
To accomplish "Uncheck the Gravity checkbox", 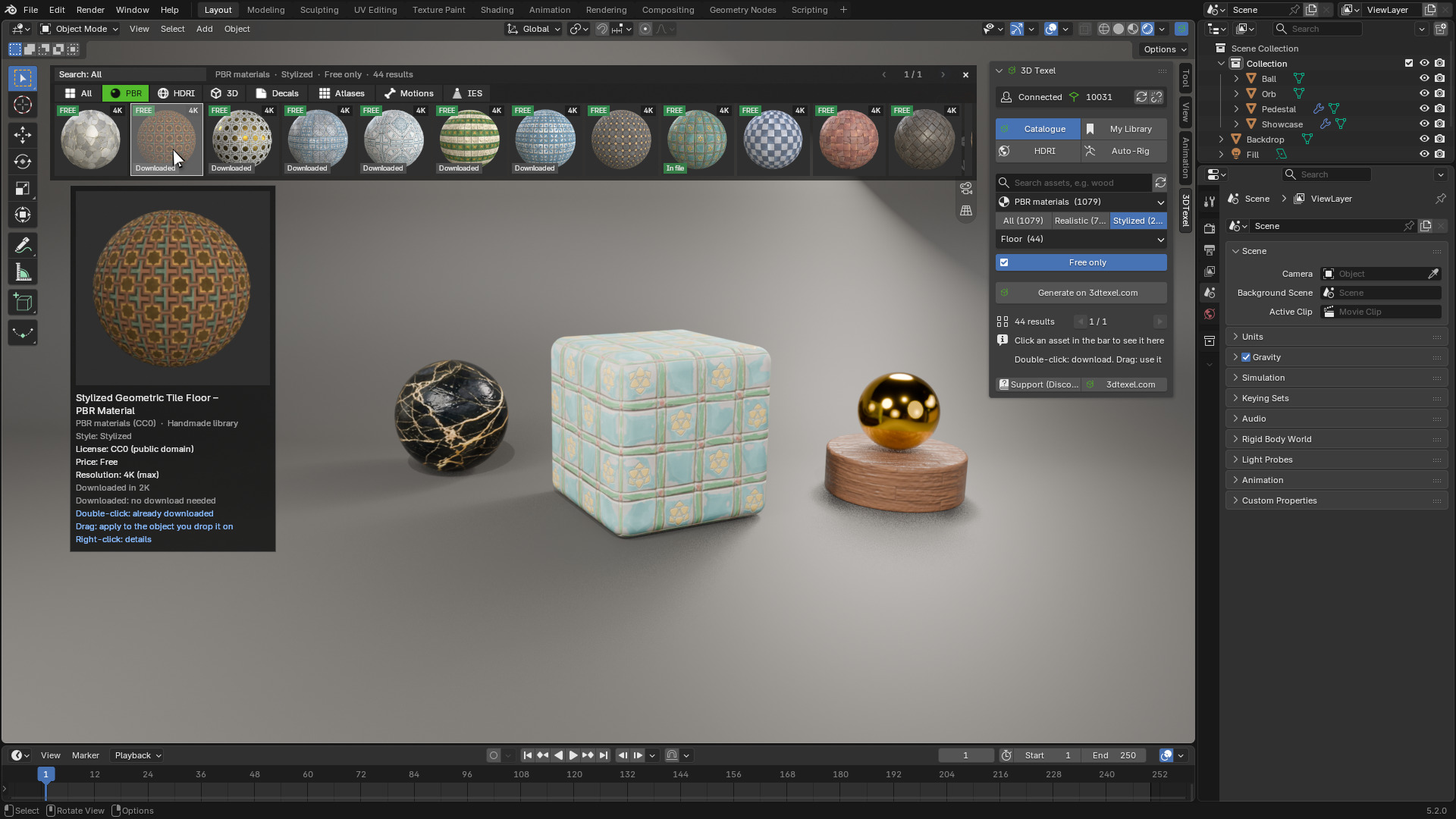I will (x=1246, y=357).
